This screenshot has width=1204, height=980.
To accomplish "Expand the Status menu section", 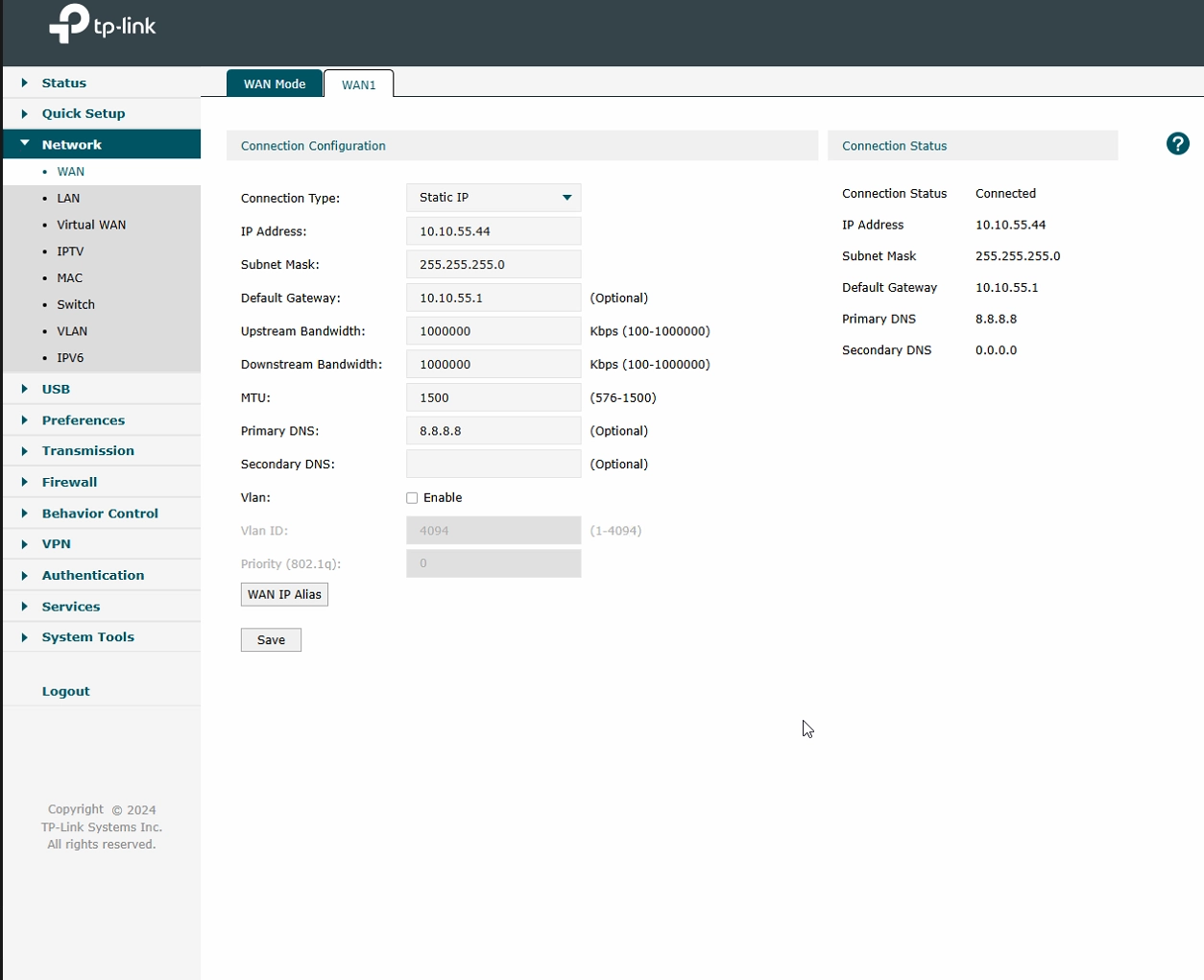I will [63, 84].
